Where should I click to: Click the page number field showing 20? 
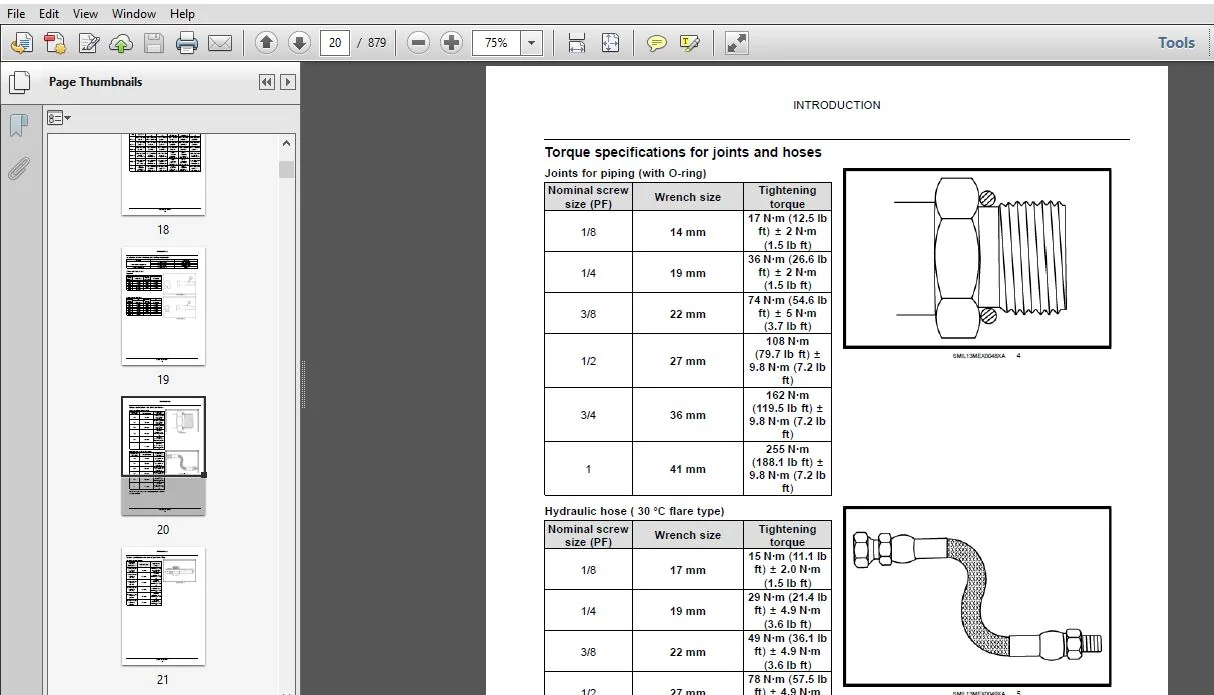pyautogui.click(x=335, y=43)
